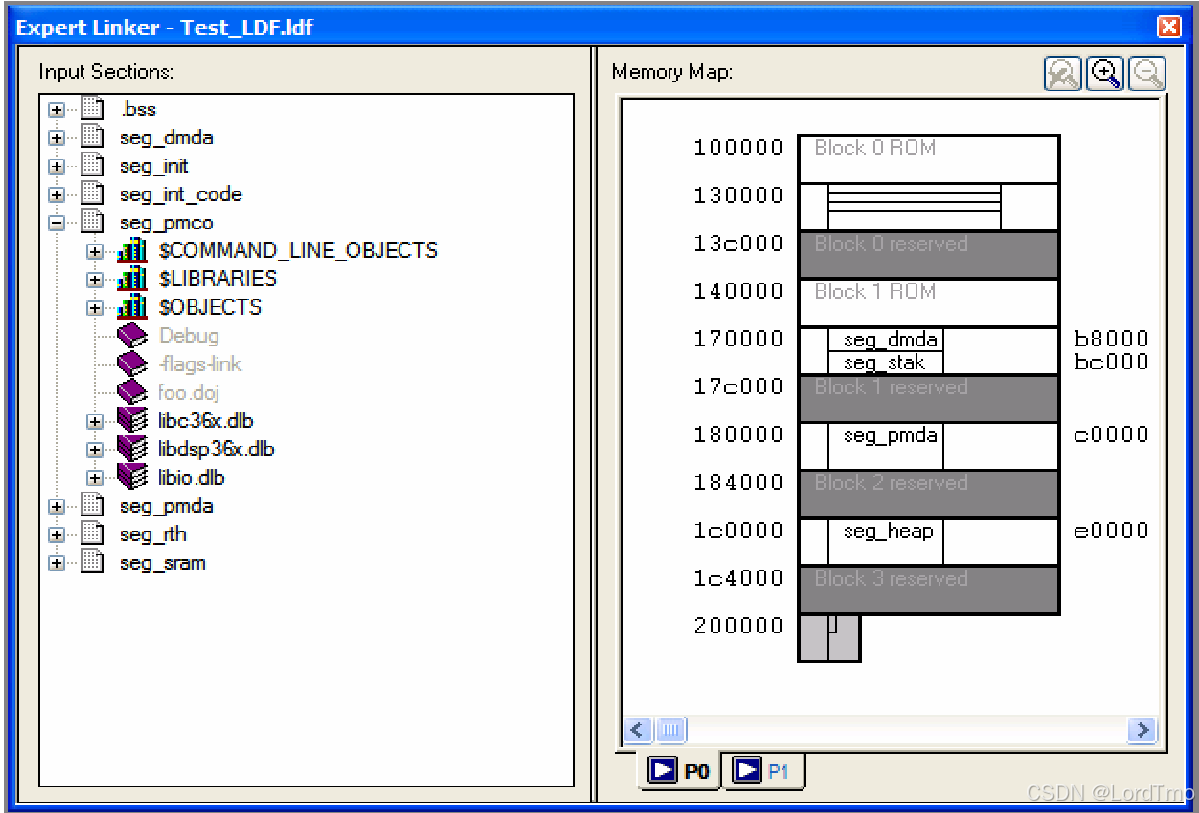This screenshot has height=813, width=1199.
Task: Select seg_dmda segment in memory map
Action: coord(885,340)
